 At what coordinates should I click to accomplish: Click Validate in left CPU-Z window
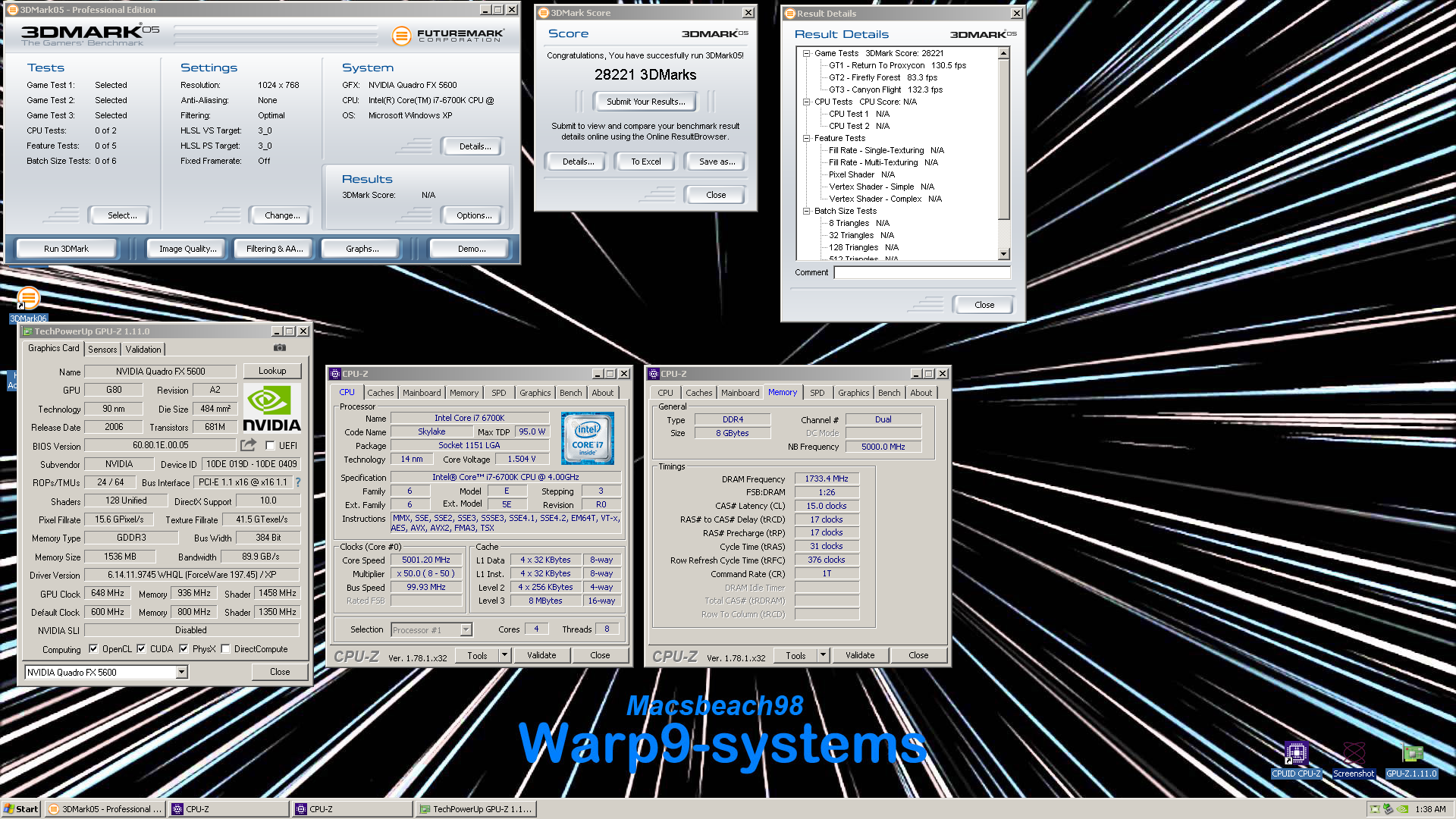point(541,656)
